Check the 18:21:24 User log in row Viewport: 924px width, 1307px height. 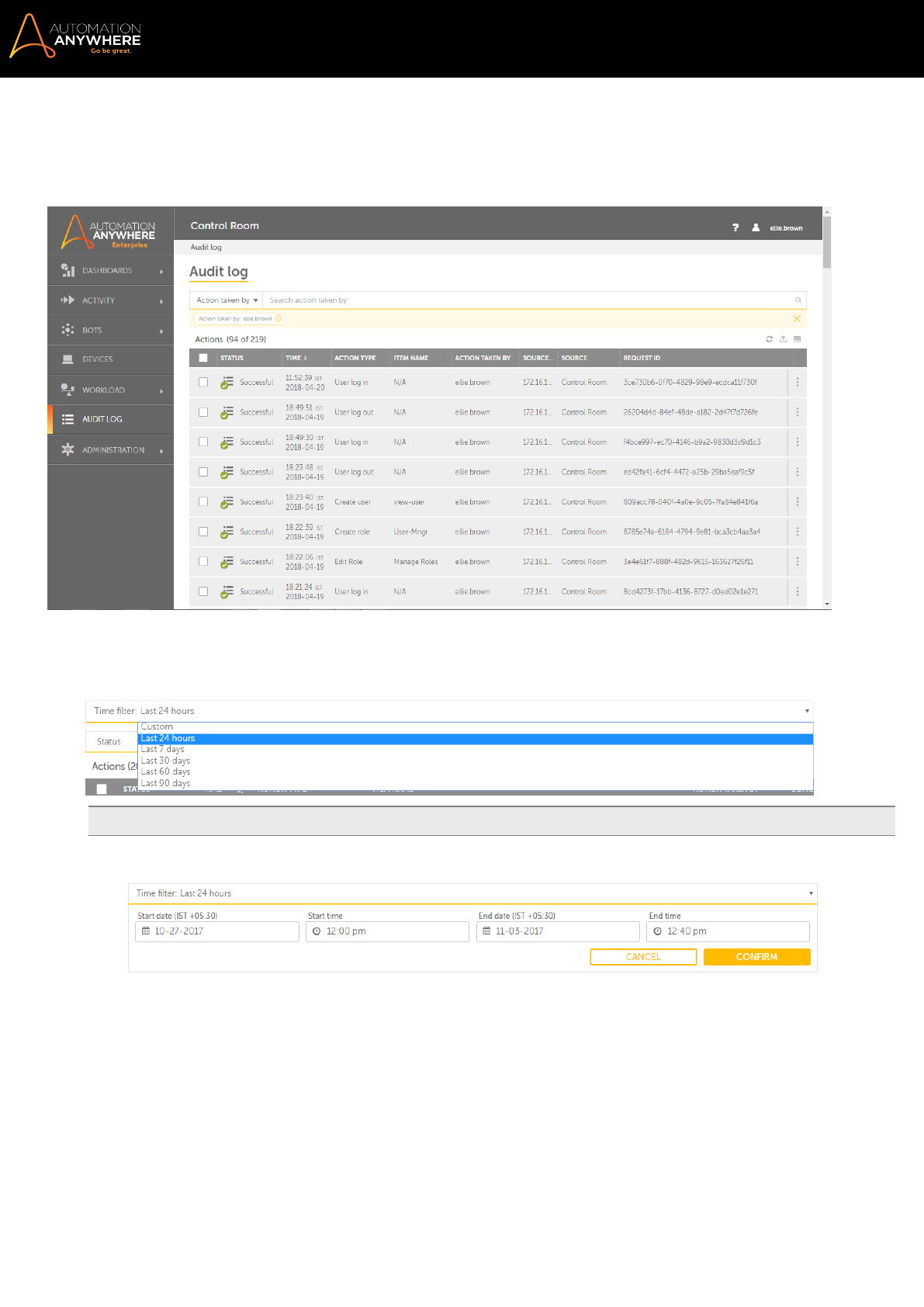pos(203,591)
